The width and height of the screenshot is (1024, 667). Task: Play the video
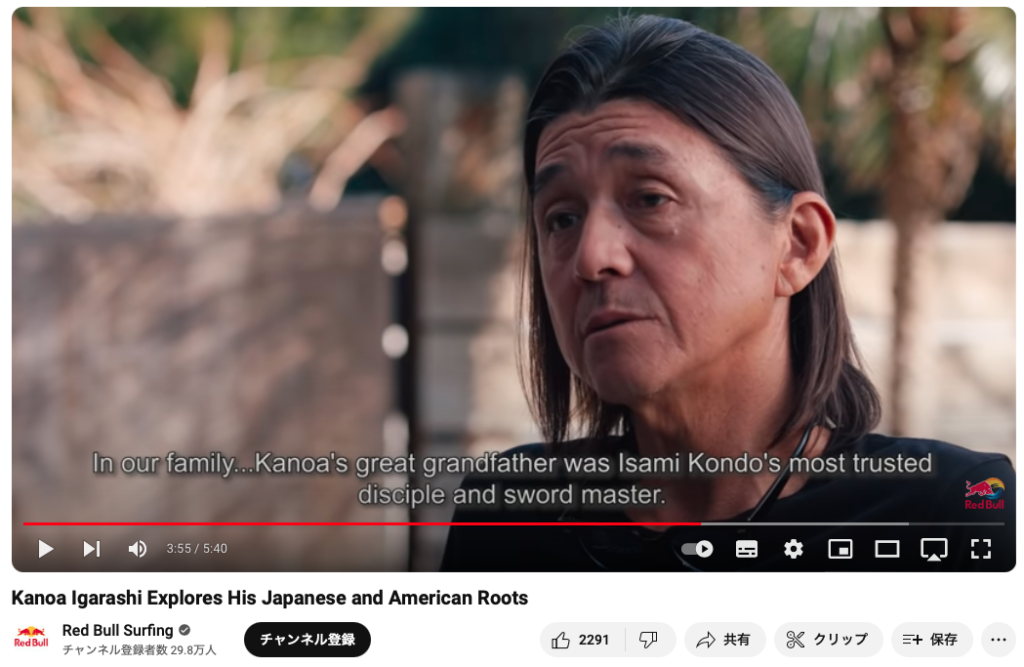[46, 549]
